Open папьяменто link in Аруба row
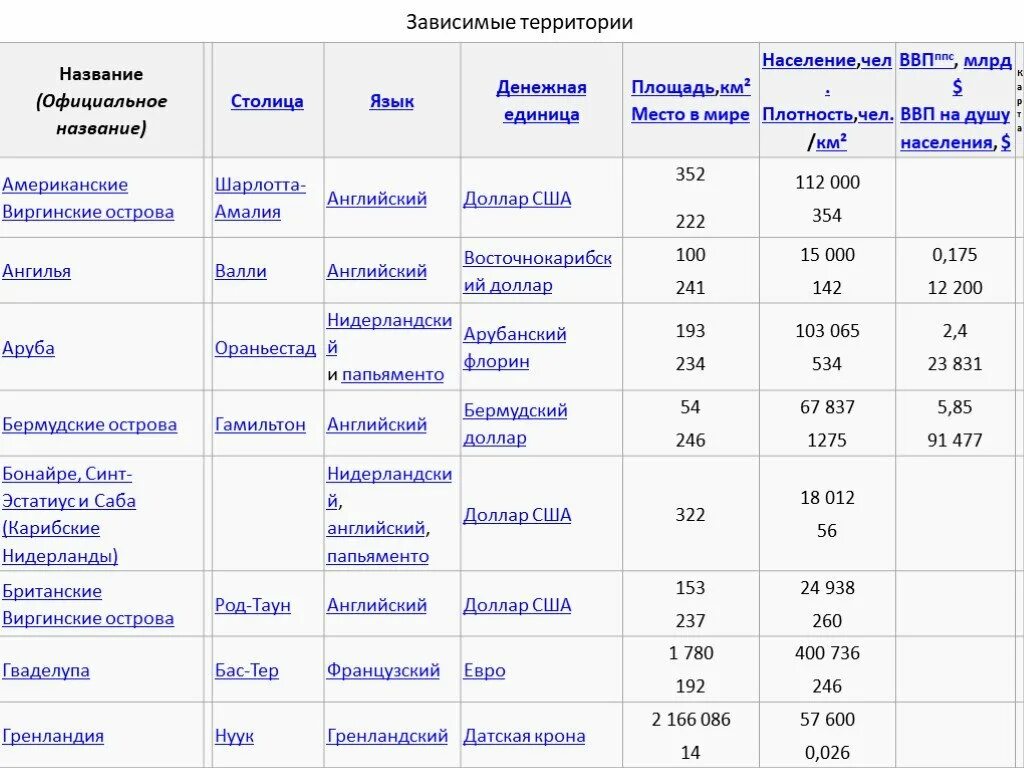Screen dimensions: 1024x768 coord(392,374)
